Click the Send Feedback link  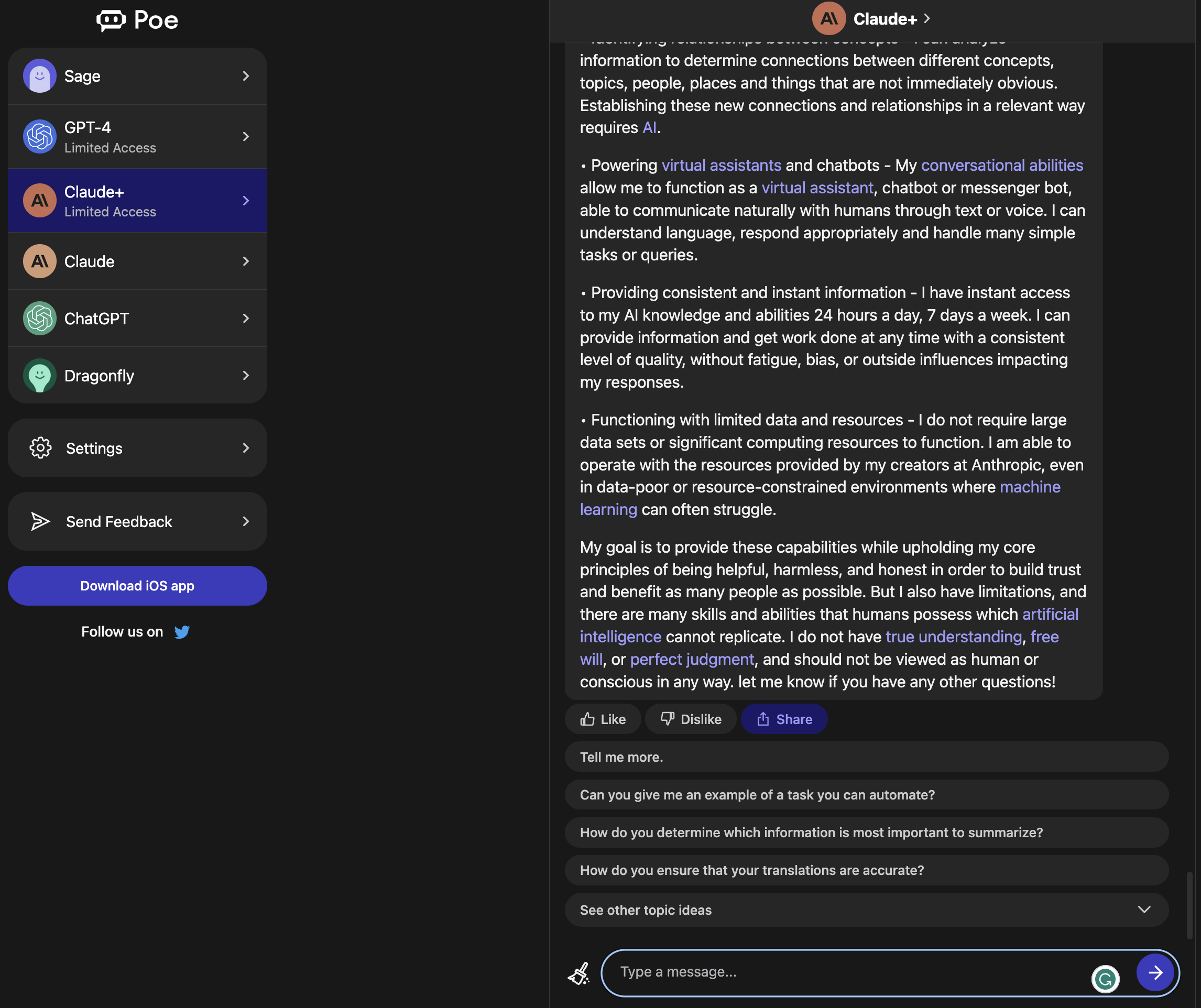tap(137, 521)
